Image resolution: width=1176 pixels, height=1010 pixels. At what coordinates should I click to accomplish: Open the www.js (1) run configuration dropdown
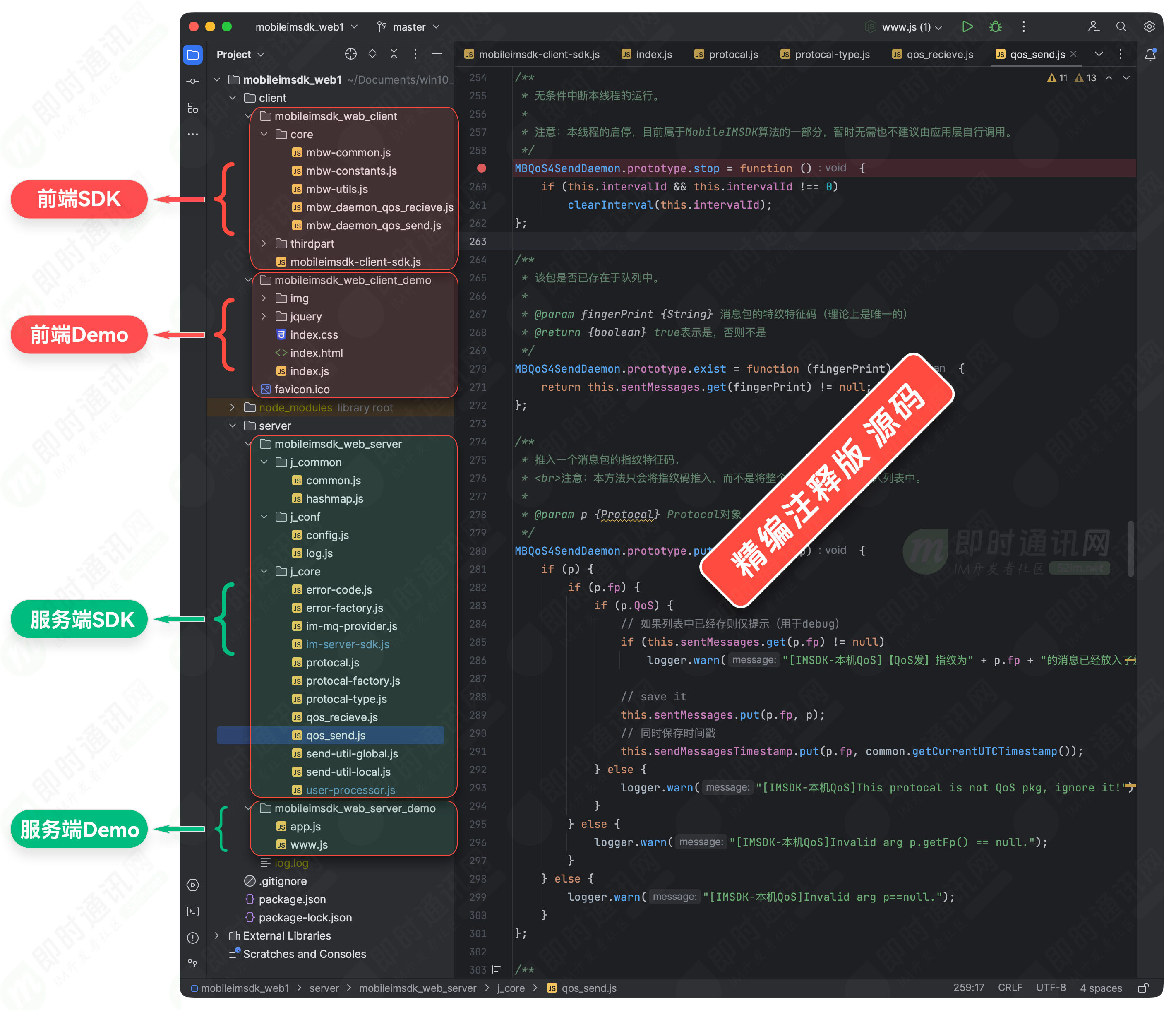tap(904, 26)
